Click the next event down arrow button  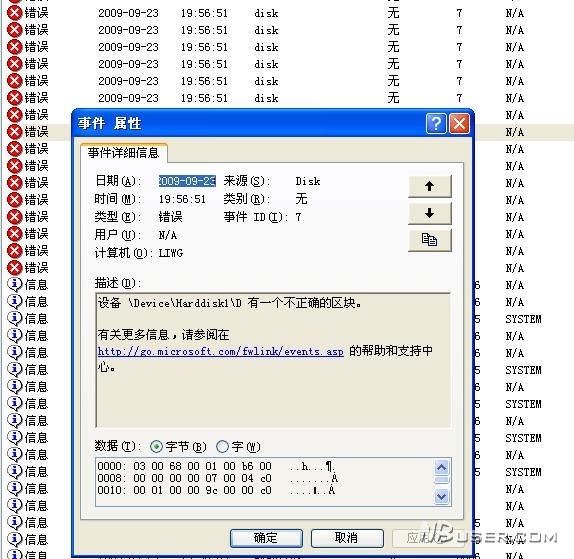(430, 213)
